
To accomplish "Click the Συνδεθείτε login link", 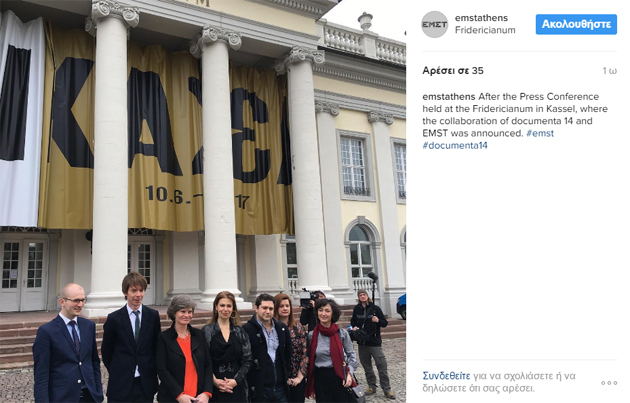I will [x=446, y=376].
